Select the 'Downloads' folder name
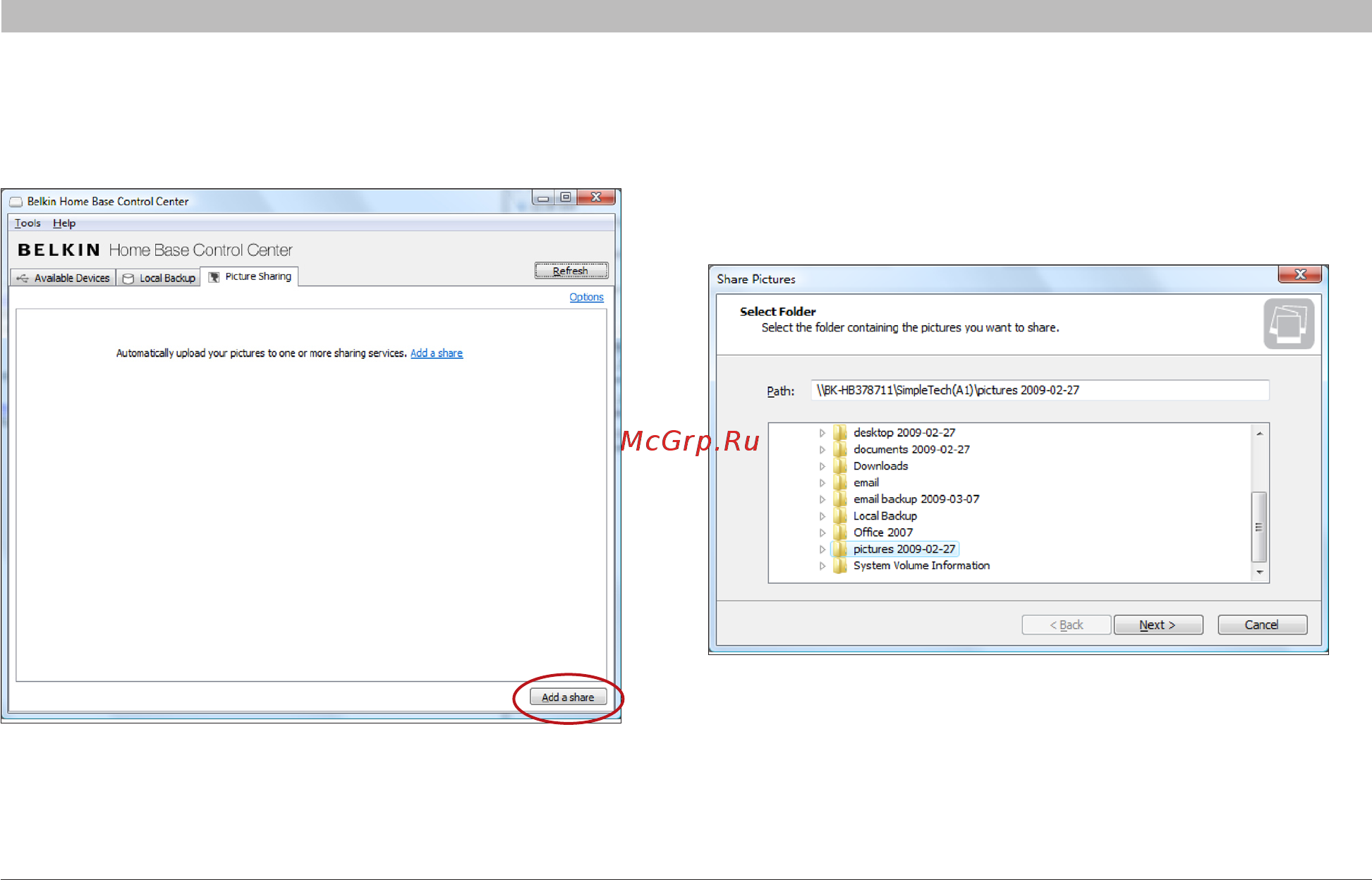Image resolution: width=1372 pixels, height=880 pixels. pos(880,466)
